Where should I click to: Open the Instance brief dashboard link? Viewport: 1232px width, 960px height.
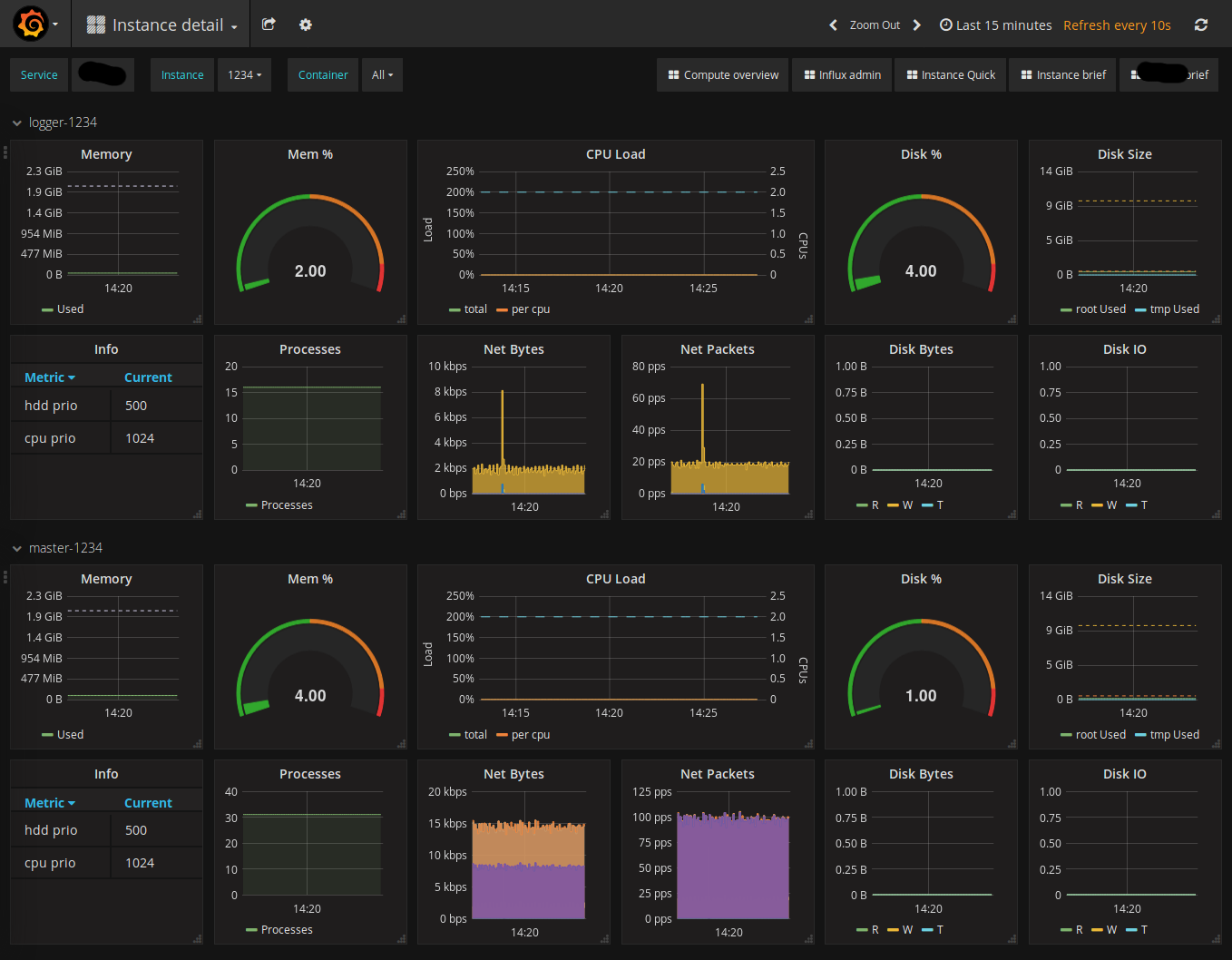pos(1063,75)
